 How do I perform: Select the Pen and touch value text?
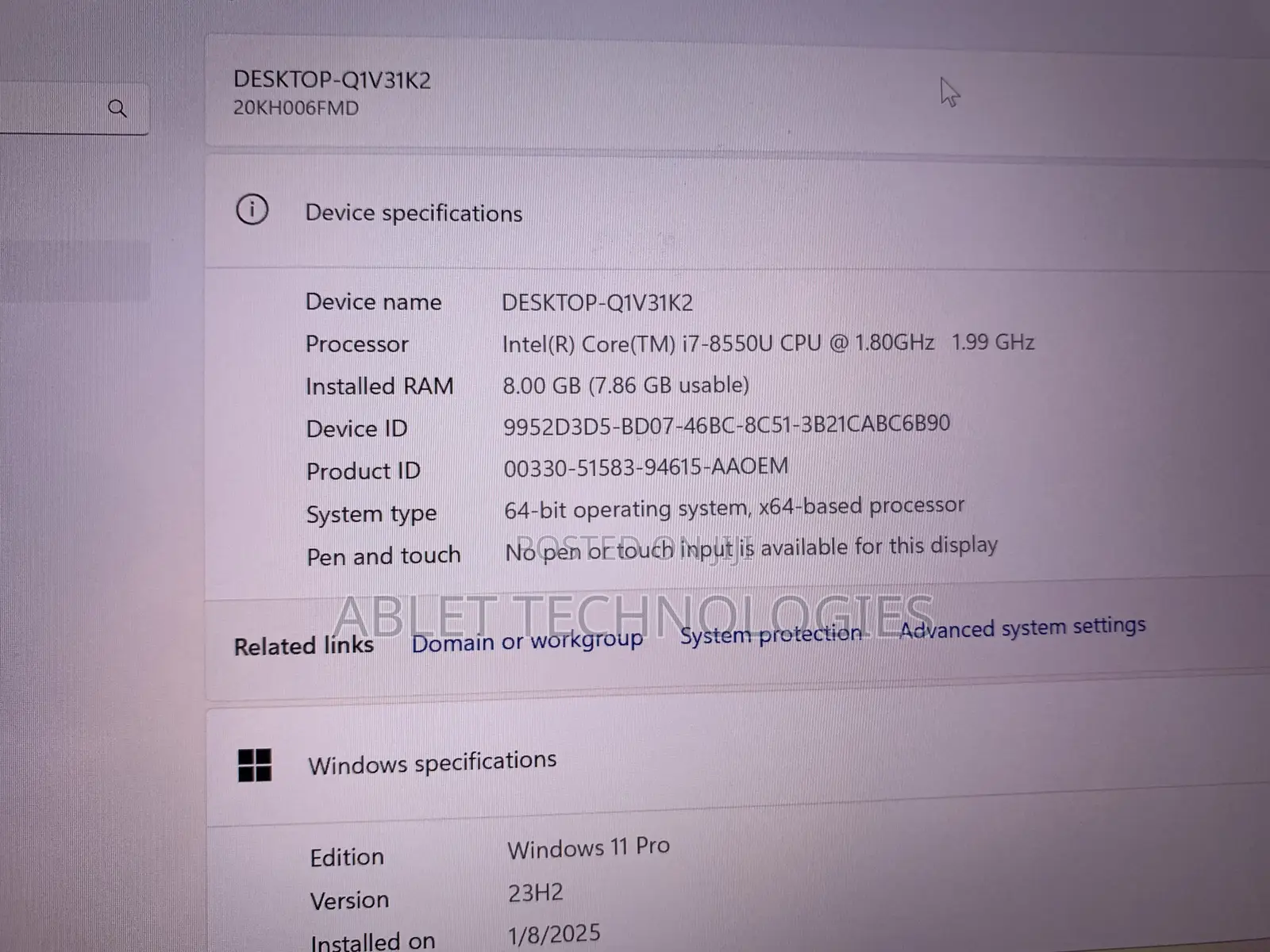tap(751, 548)
